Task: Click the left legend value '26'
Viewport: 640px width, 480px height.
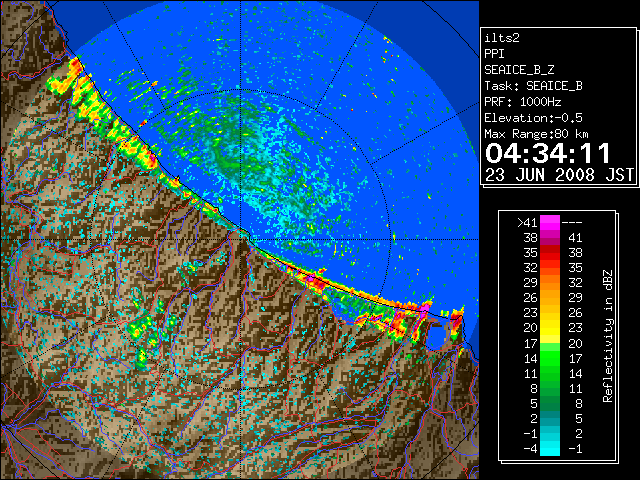Action: pyautogui.click(x=530, y=298)
